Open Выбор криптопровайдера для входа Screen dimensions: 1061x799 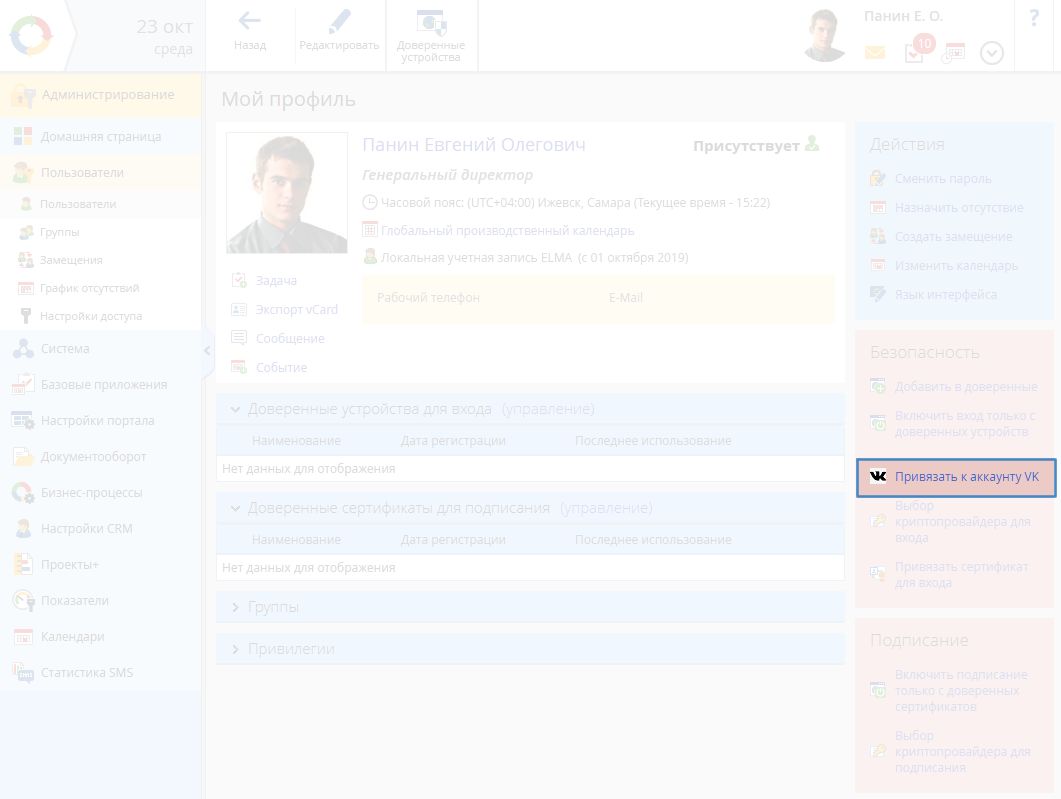coord(962,522)
